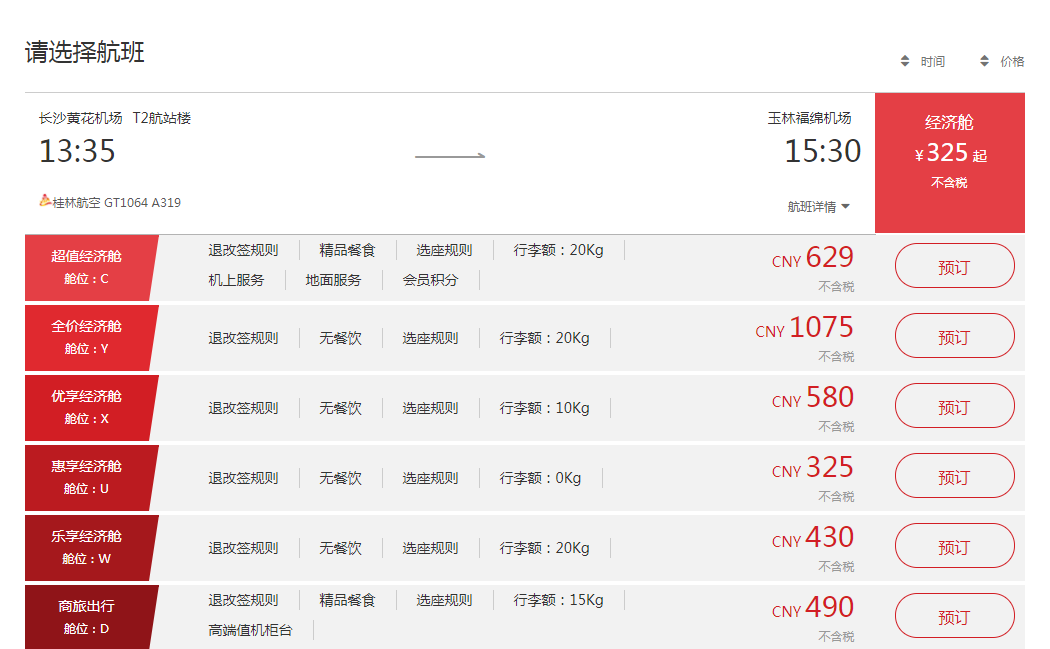Viewport: 1050px width, 649px height.
Task: Sort flights by 时间 arrows icon
Action: pyautogui.click(x=905, y=61)
